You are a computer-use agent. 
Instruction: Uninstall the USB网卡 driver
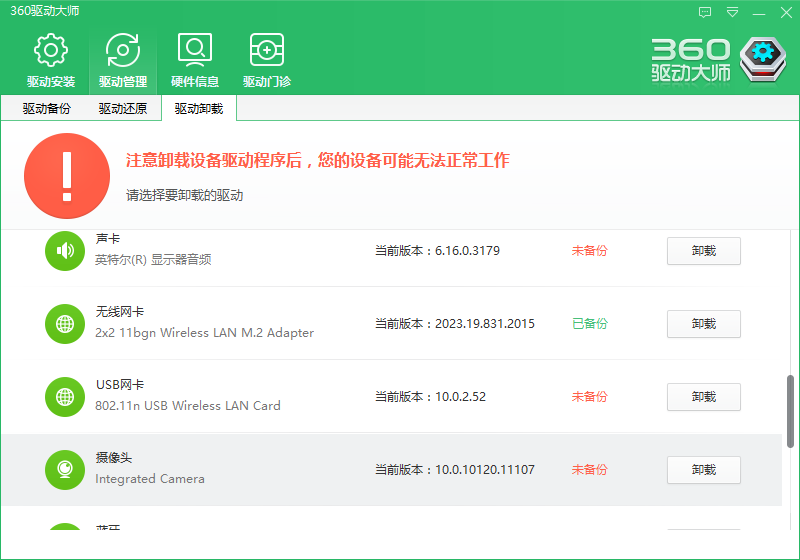tap(704, 397)
